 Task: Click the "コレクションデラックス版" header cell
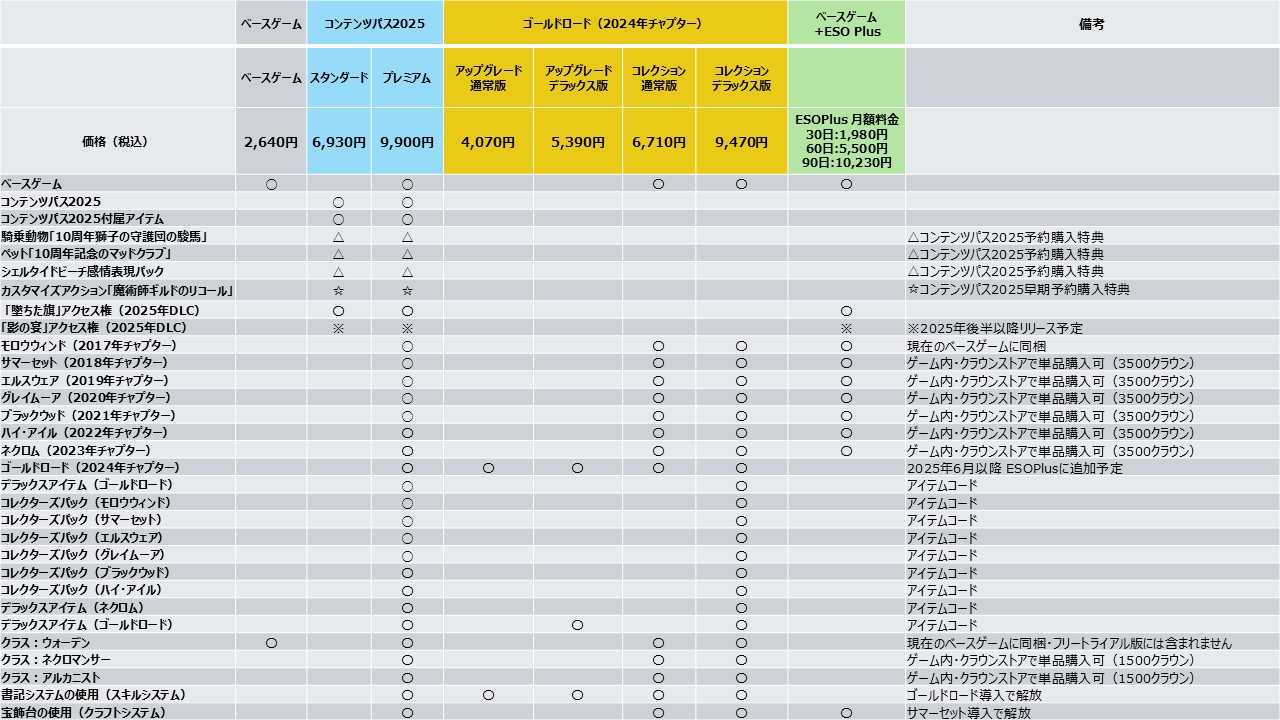pyautogui.click(x=741, y=77)
